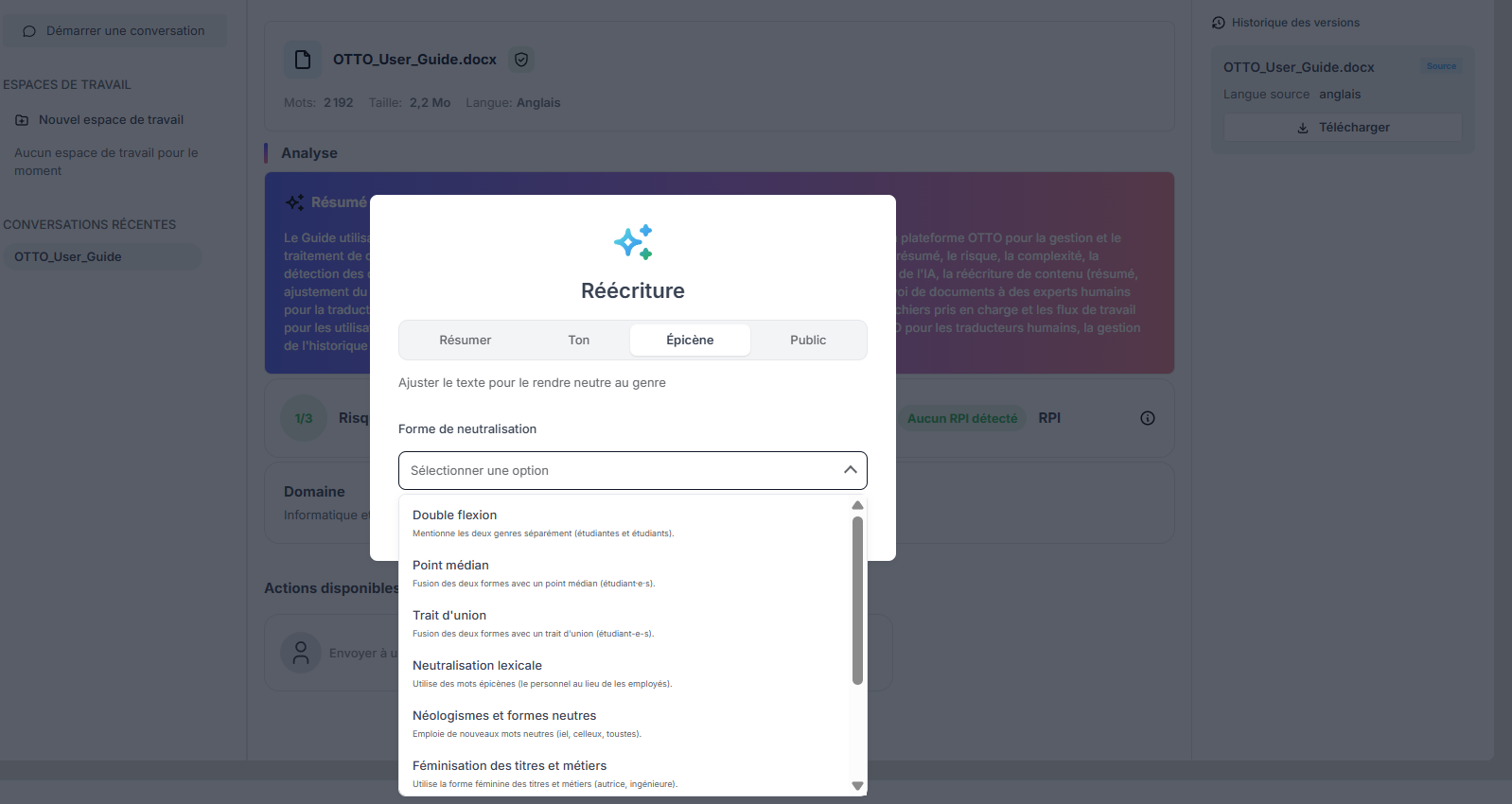Viewport: 1512px width, 804px height.
Task: Switch to the Ton tab
Action: (x=579, y=341)
